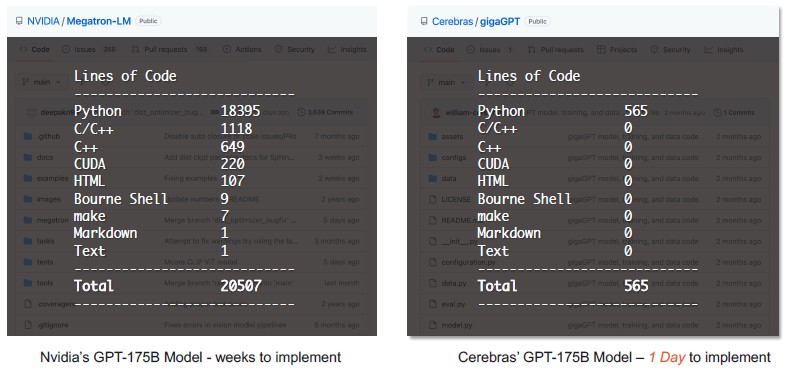Screen dimensions: 788x374
Task: Expand main branch dropdown in gigaGPT
Action: tap(443, 82)
